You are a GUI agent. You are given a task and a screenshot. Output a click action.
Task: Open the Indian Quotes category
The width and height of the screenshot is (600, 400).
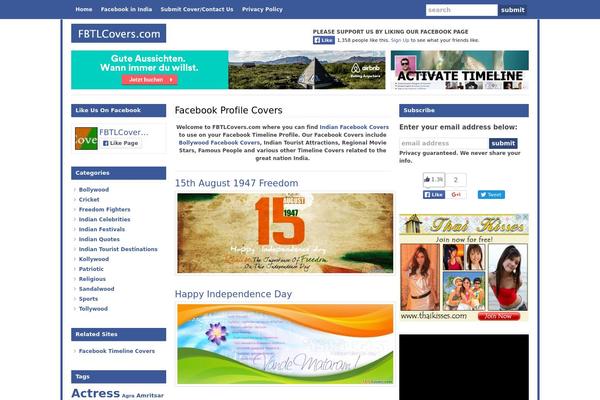point(99,240)
